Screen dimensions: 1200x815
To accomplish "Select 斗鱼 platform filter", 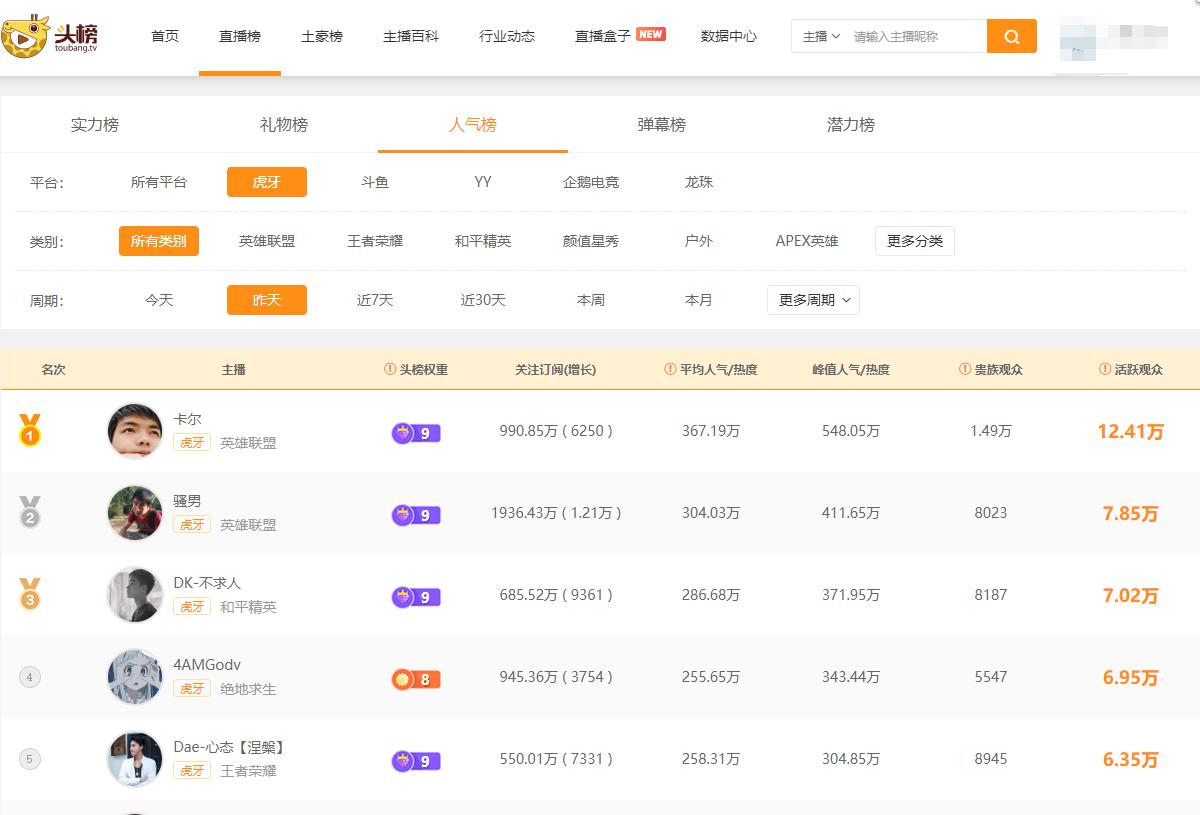I will tap(375, 182).
